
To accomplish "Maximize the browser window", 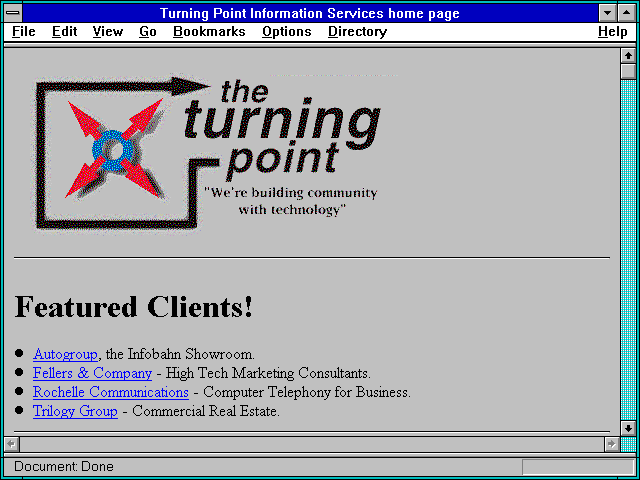I will point(627,13).
